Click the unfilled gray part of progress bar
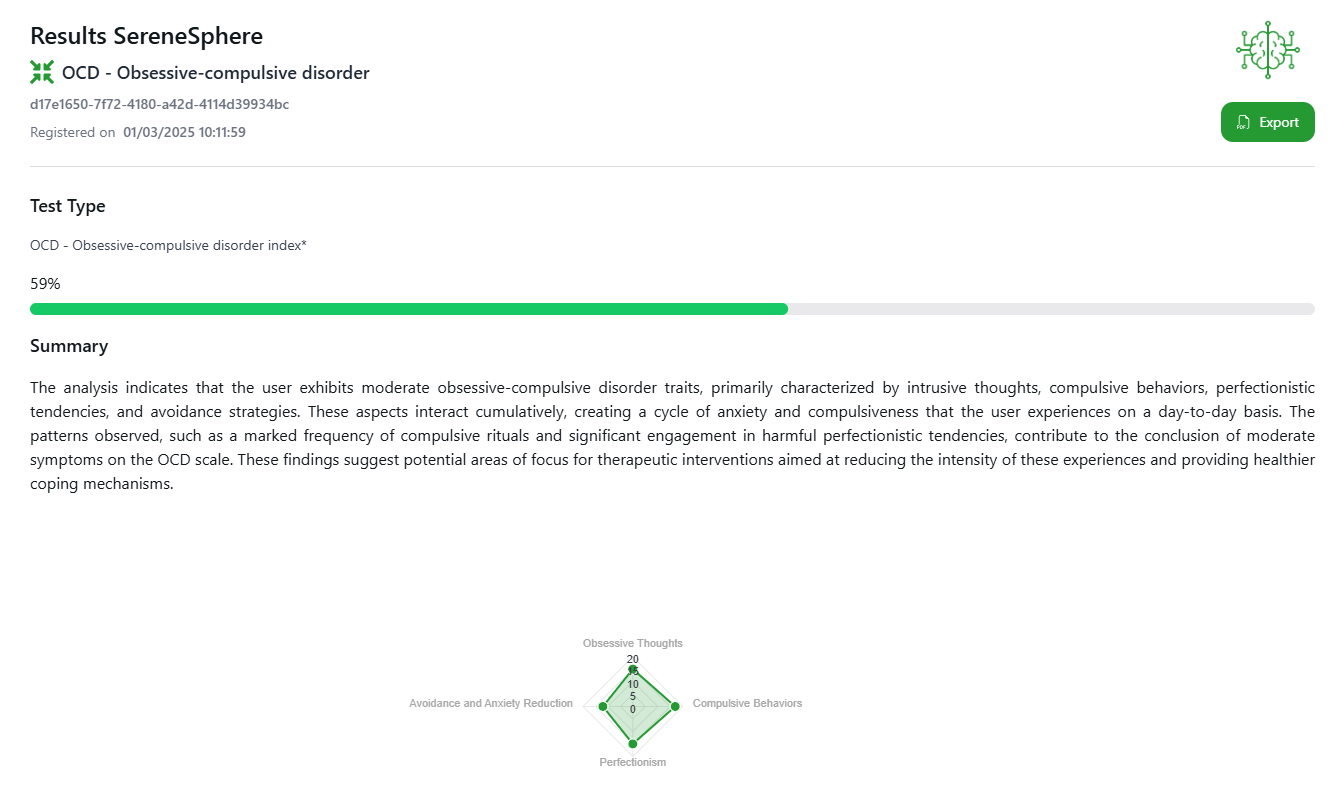The width and height of the screenshot is (1342, 785). [x=1050, y=309]
